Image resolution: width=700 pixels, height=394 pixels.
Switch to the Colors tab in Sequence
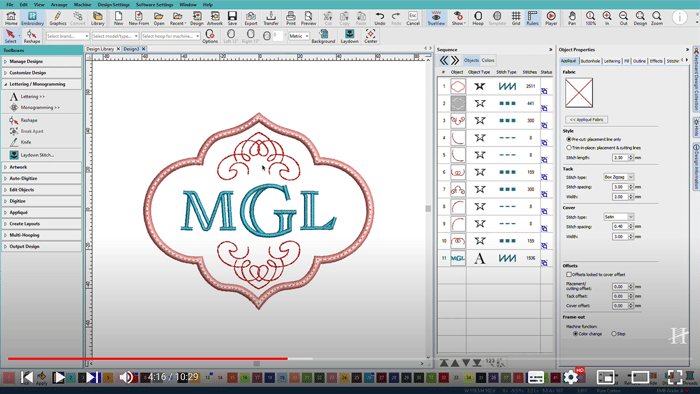click(488, 60)
